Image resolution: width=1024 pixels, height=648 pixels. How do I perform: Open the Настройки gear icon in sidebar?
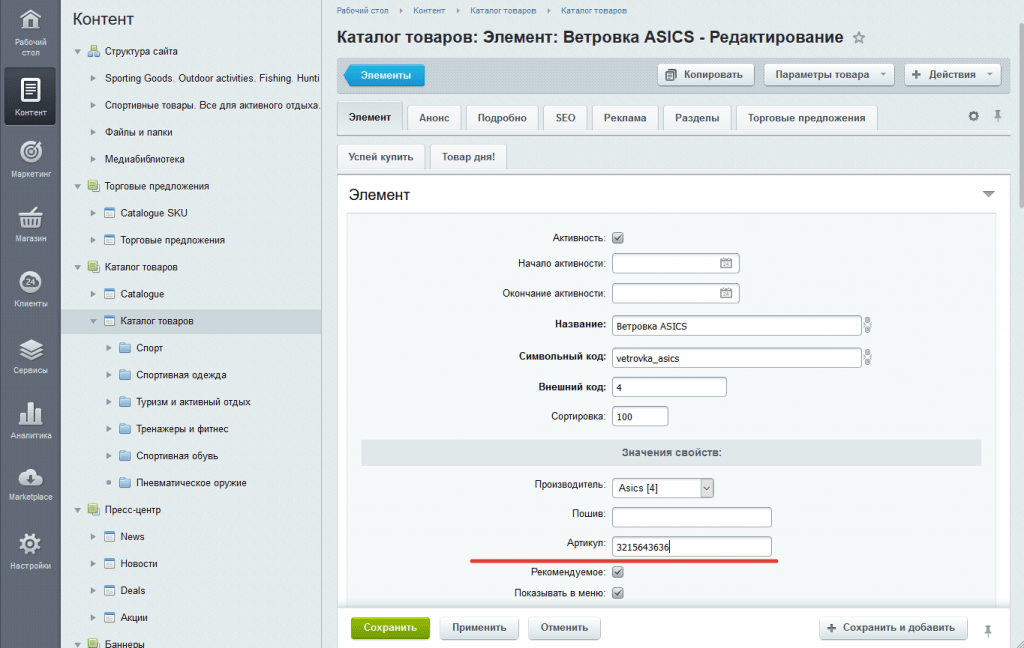pyautogui.click(x=30, y=543)
